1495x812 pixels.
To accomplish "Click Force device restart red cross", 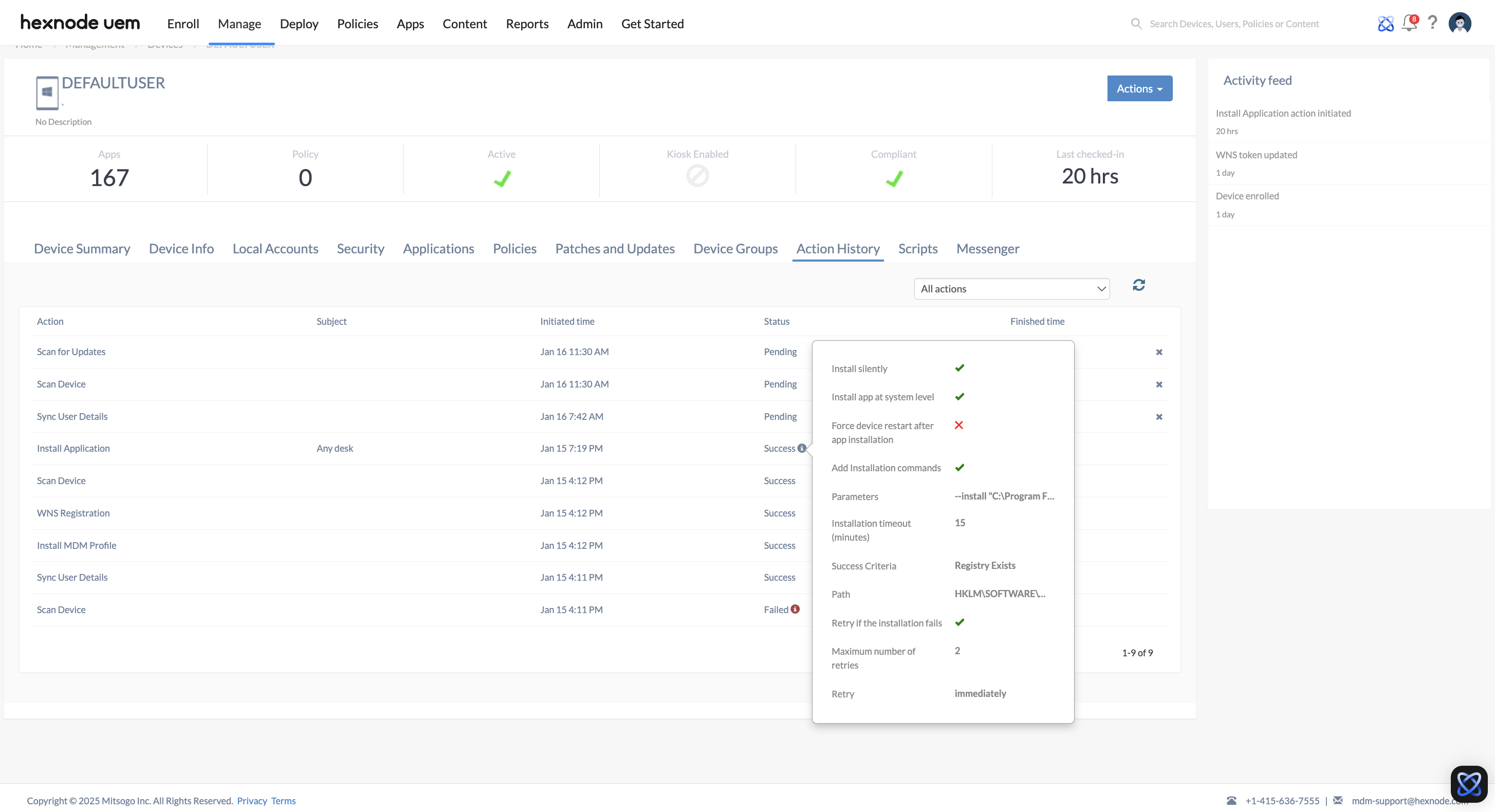I will [x=959, y=426].
